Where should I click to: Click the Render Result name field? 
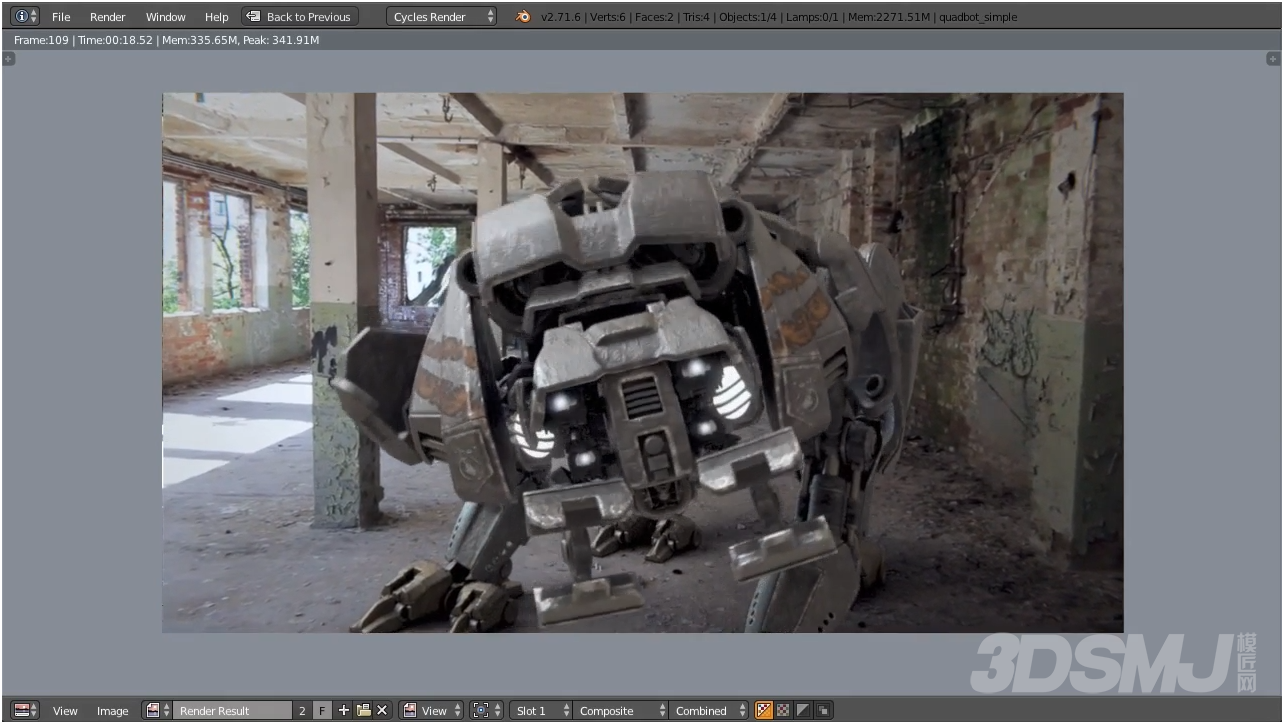click(232, 710)
